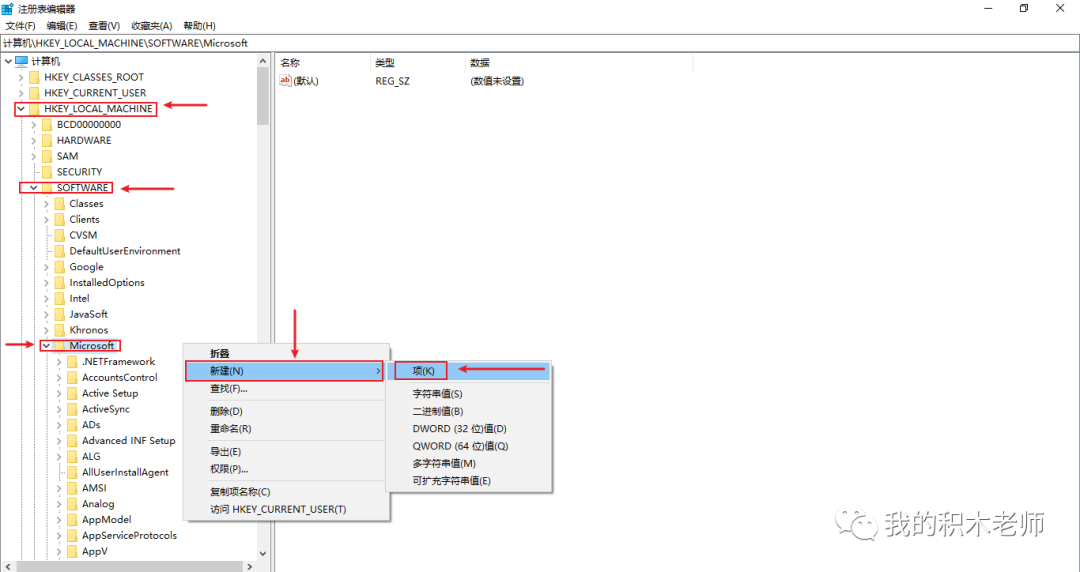Image resolution: width=1080 pixels, height=572 pixels.
Task: Expand the HKEY_CLASSES_ROOT node
Action: pos(21,77)
